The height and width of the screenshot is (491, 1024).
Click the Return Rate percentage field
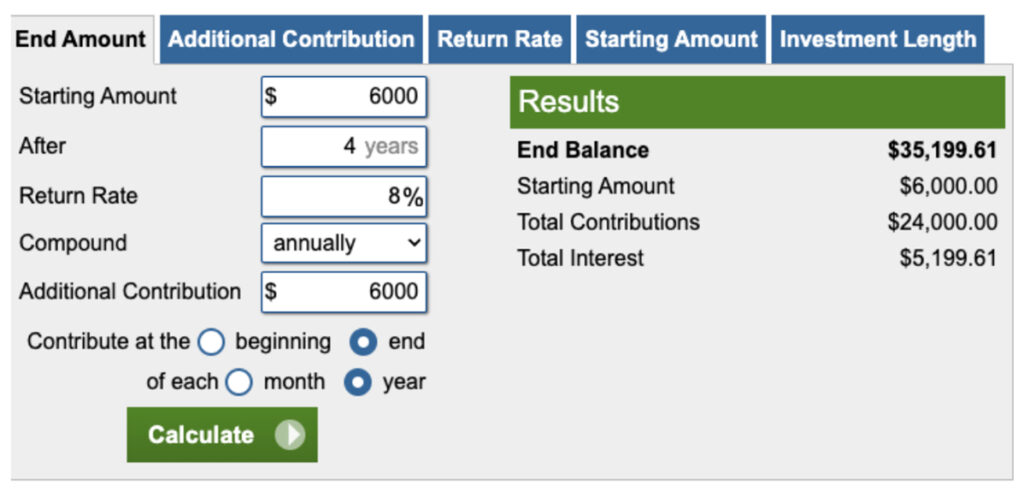[x=344, y=196]
